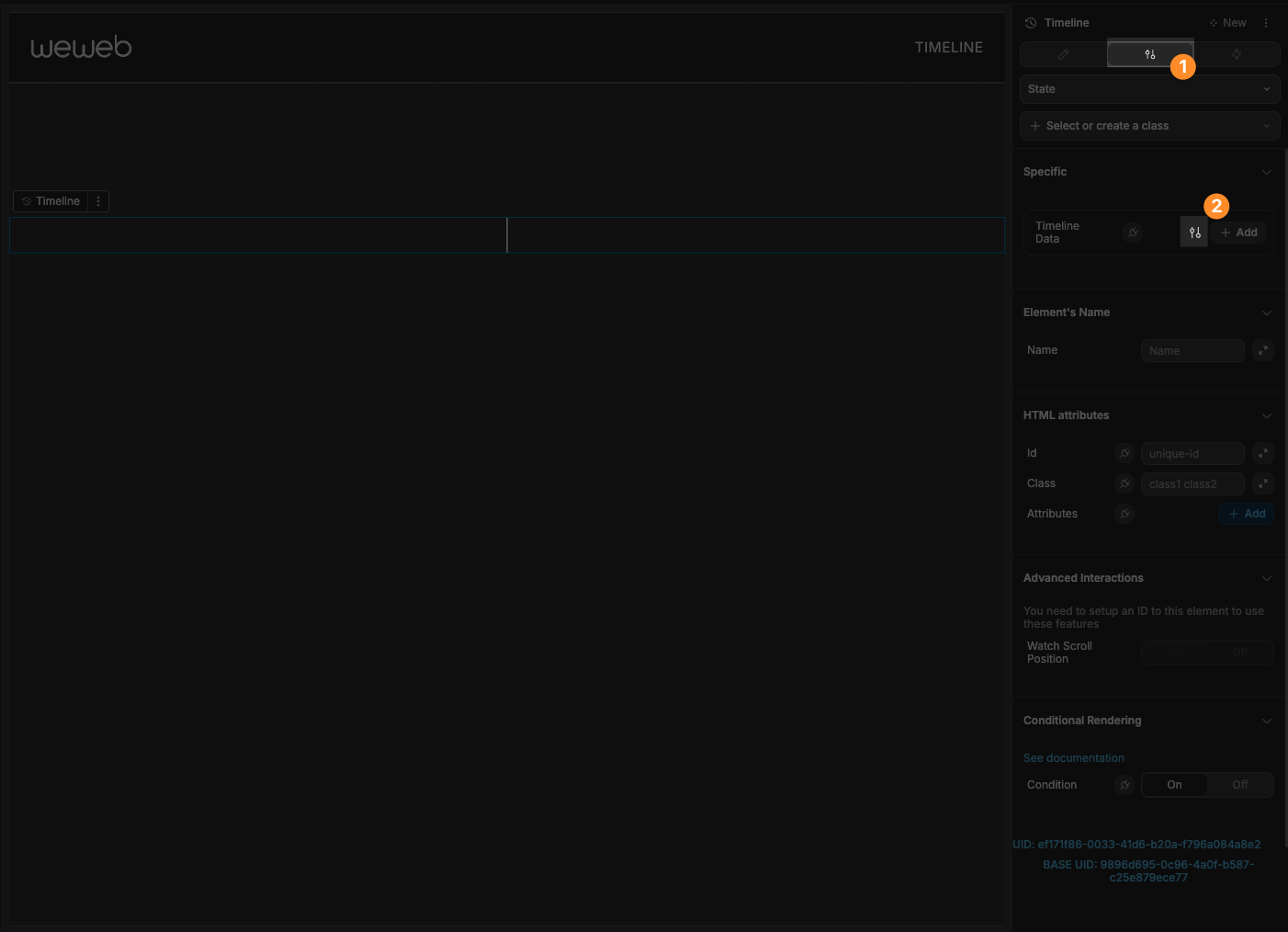This screenshot has height=932, width=1288.
Task: Click the bind plug icon for Class
Action: 1124,483
